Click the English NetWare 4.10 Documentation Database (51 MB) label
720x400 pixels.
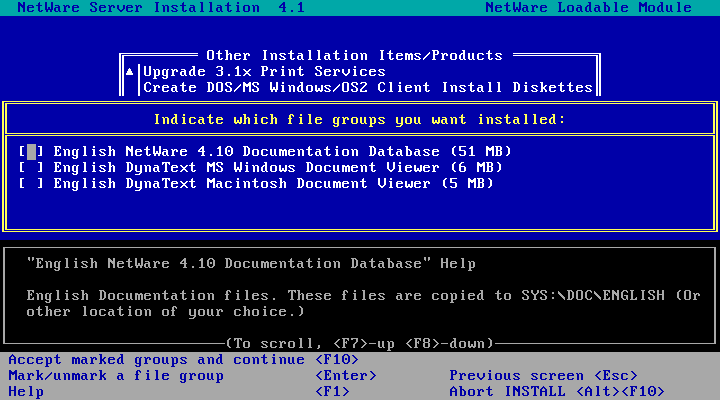tap(282, 151)
